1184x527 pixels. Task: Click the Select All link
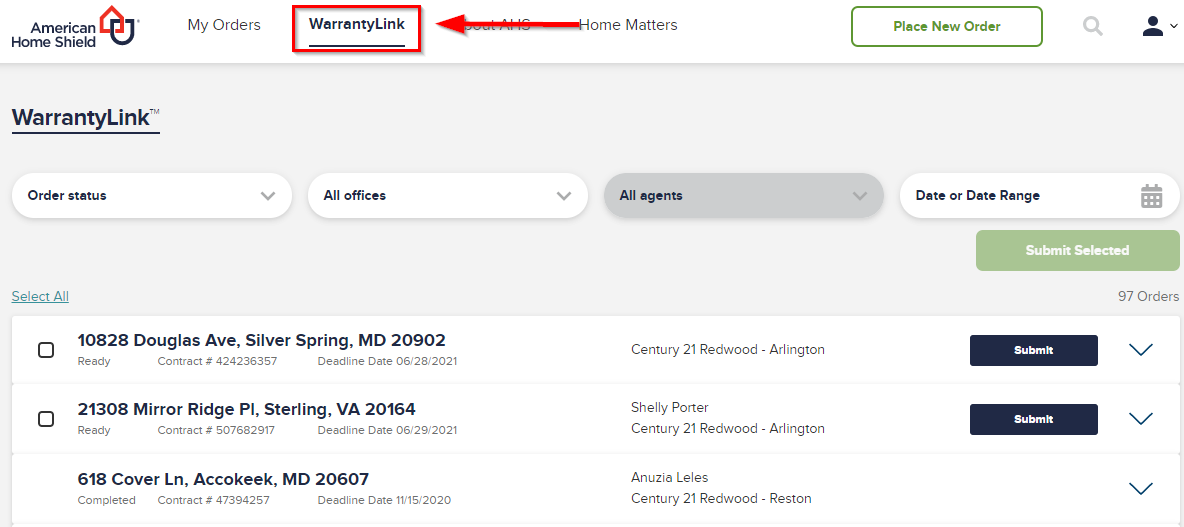point(40,297)
